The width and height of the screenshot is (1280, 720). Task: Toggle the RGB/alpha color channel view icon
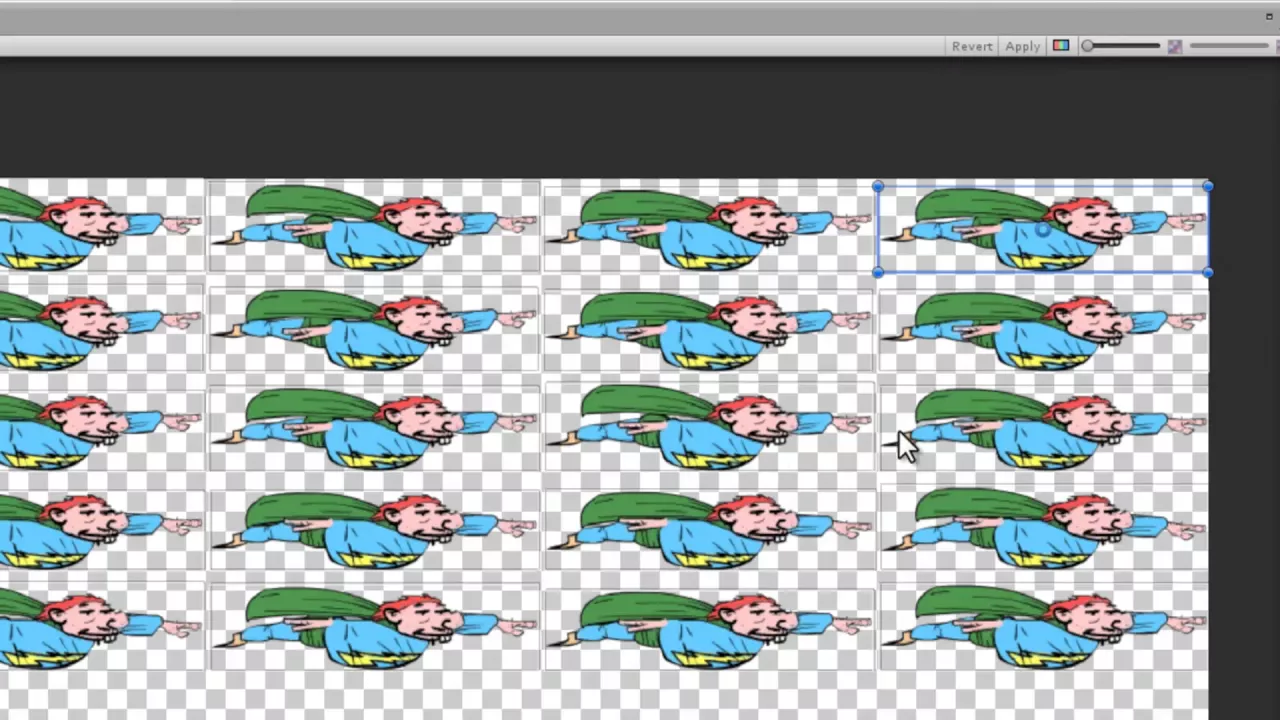[1060, 46]
